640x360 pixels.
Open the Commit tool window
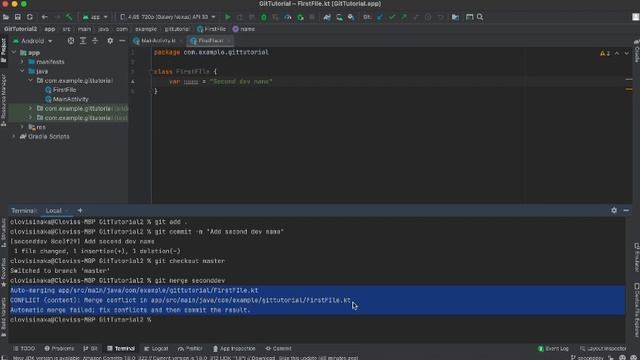point(278,349)
